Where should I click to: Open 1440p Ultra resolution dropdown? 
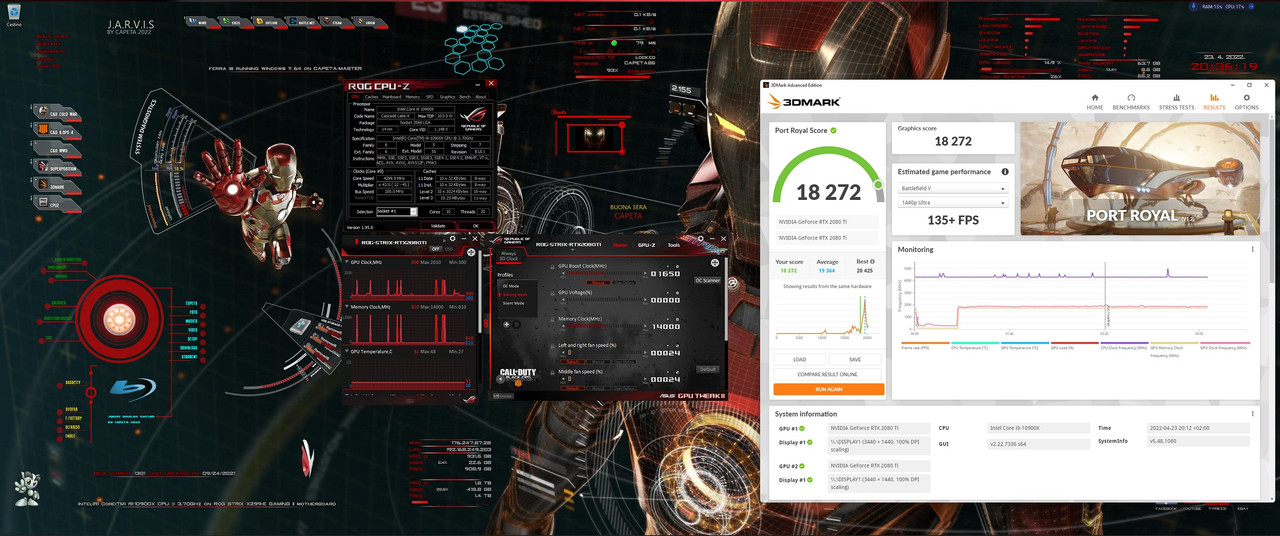click(952, 203)
